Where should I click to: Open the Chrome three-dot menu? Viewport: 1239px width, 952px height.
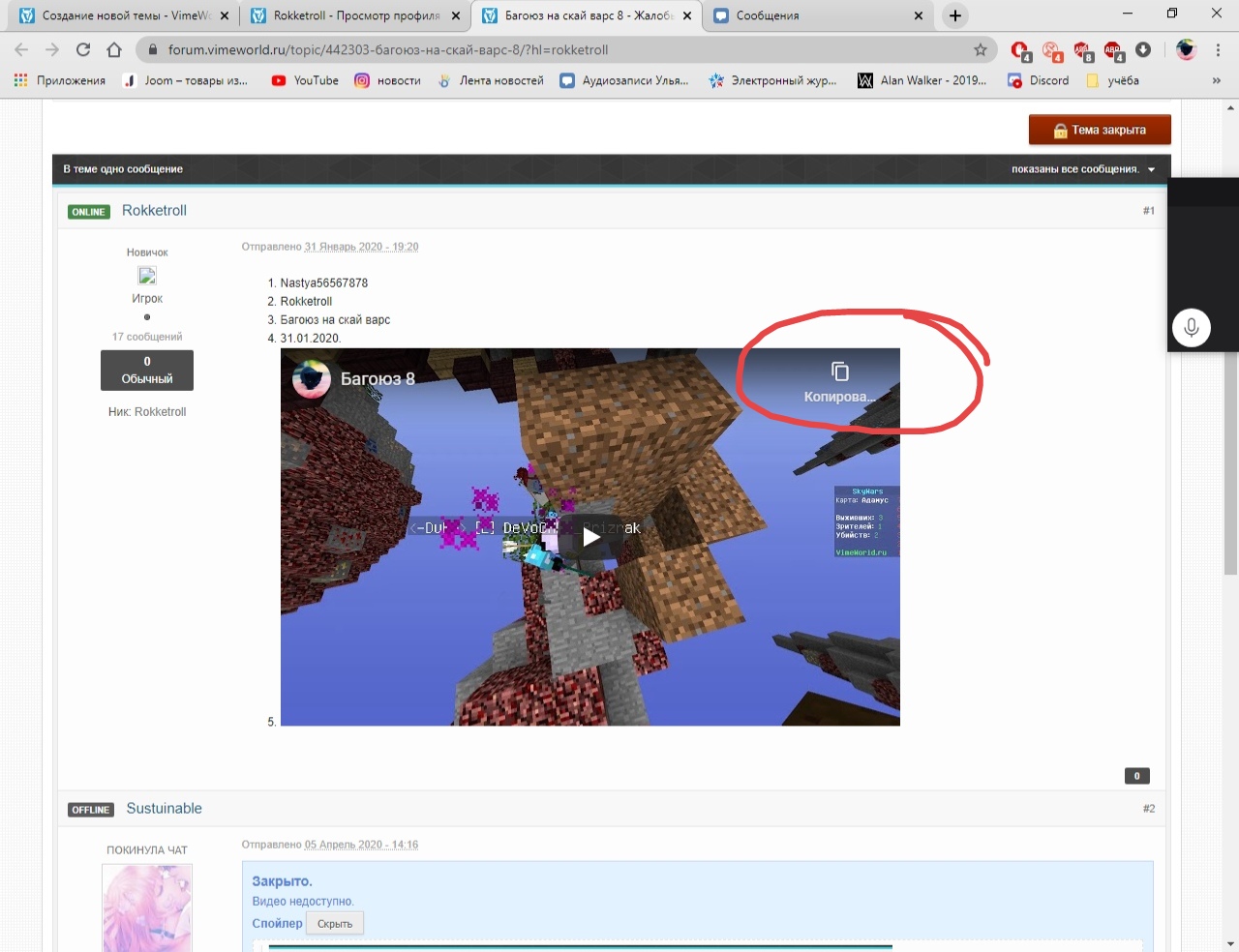click(x=1219, y=49)
